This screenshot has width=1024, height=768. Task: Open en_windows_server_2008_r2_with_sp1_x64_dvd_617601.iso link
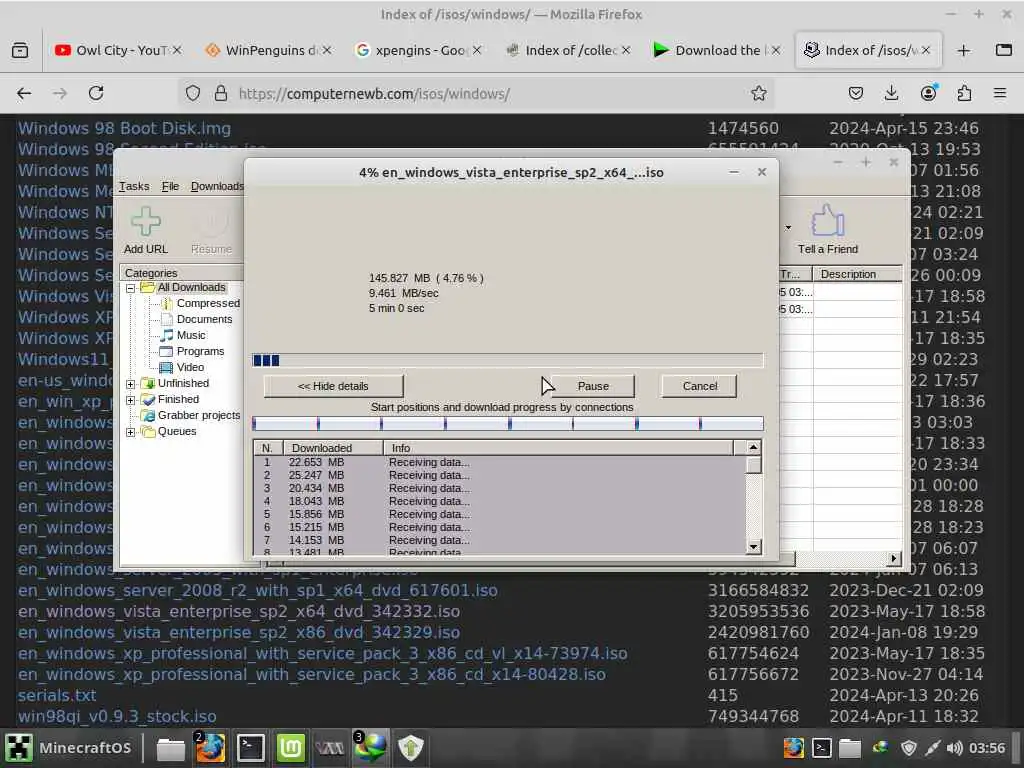click(x=258, y=590)
